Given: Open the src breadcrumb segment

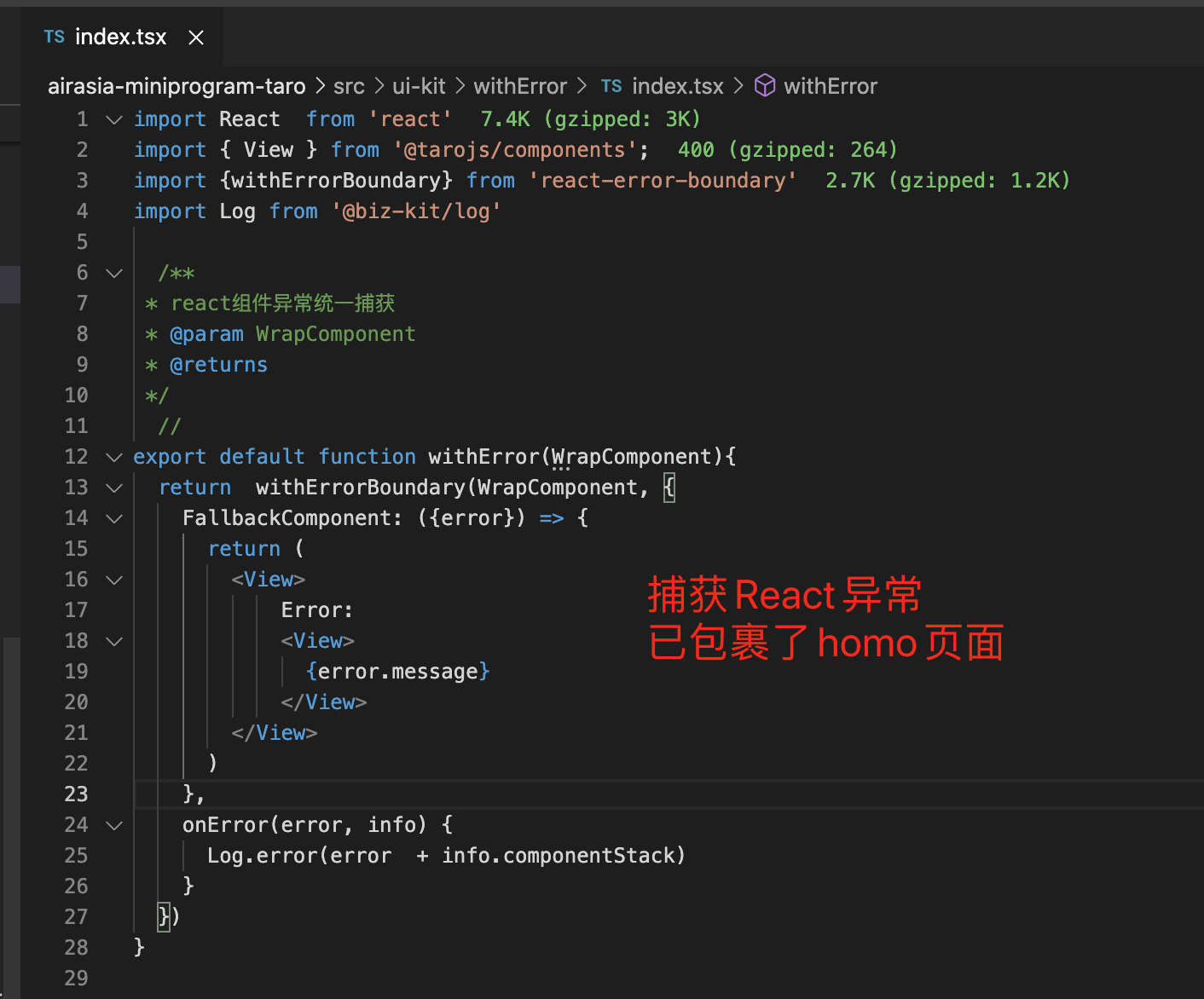Looking at the screenshot, I should [x=349, y=86].
